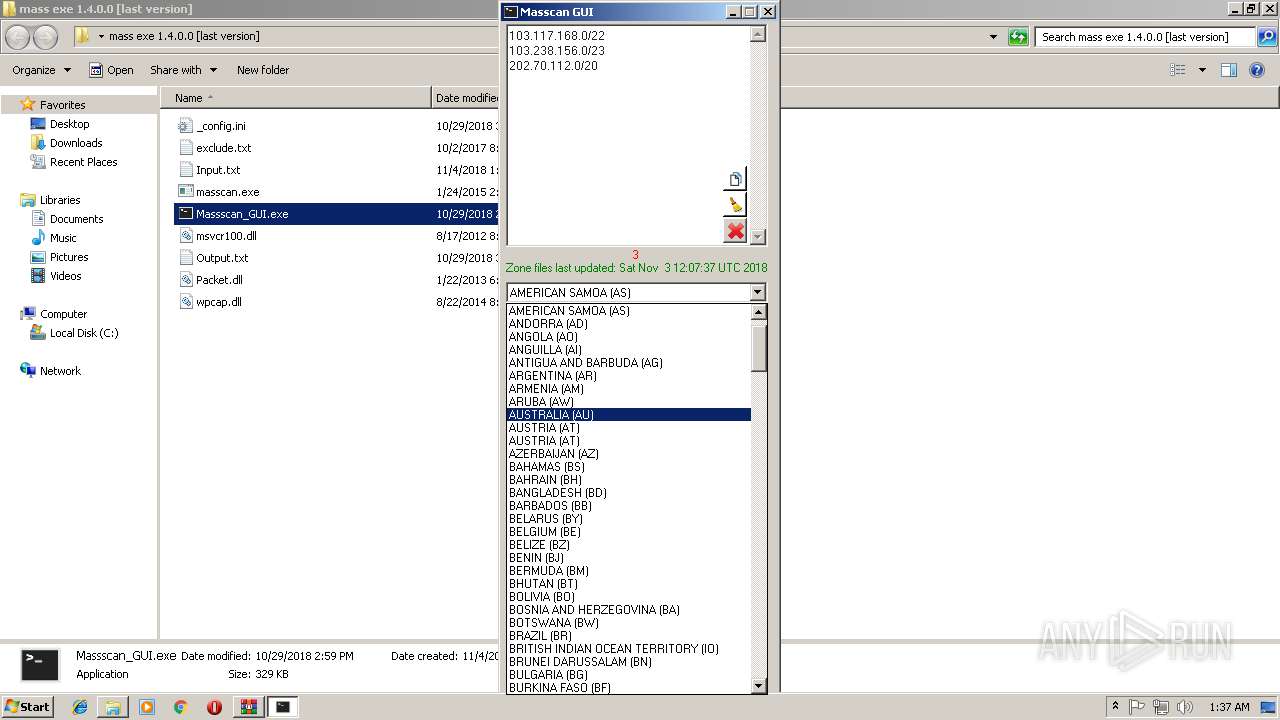Open Opera from the taskbar

pyautogui.click(x=214, y=707)
